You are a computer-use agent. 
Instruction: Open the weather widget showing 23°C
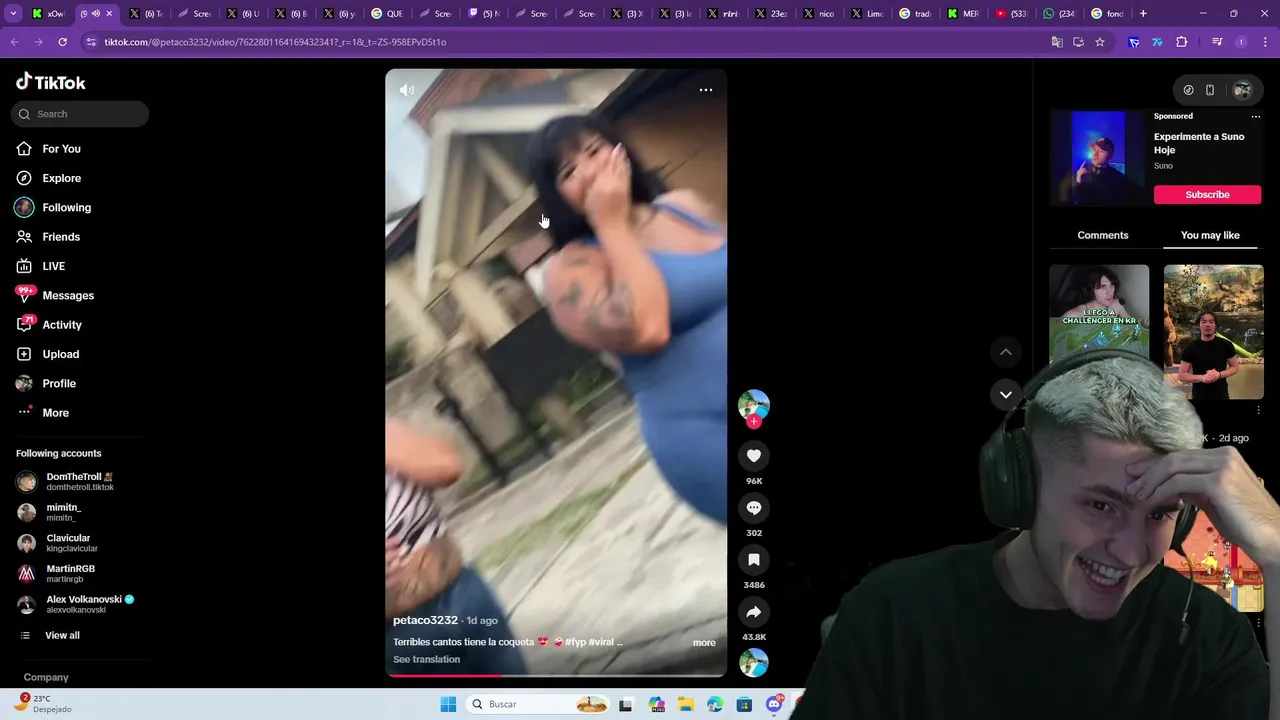pos(45,703)
